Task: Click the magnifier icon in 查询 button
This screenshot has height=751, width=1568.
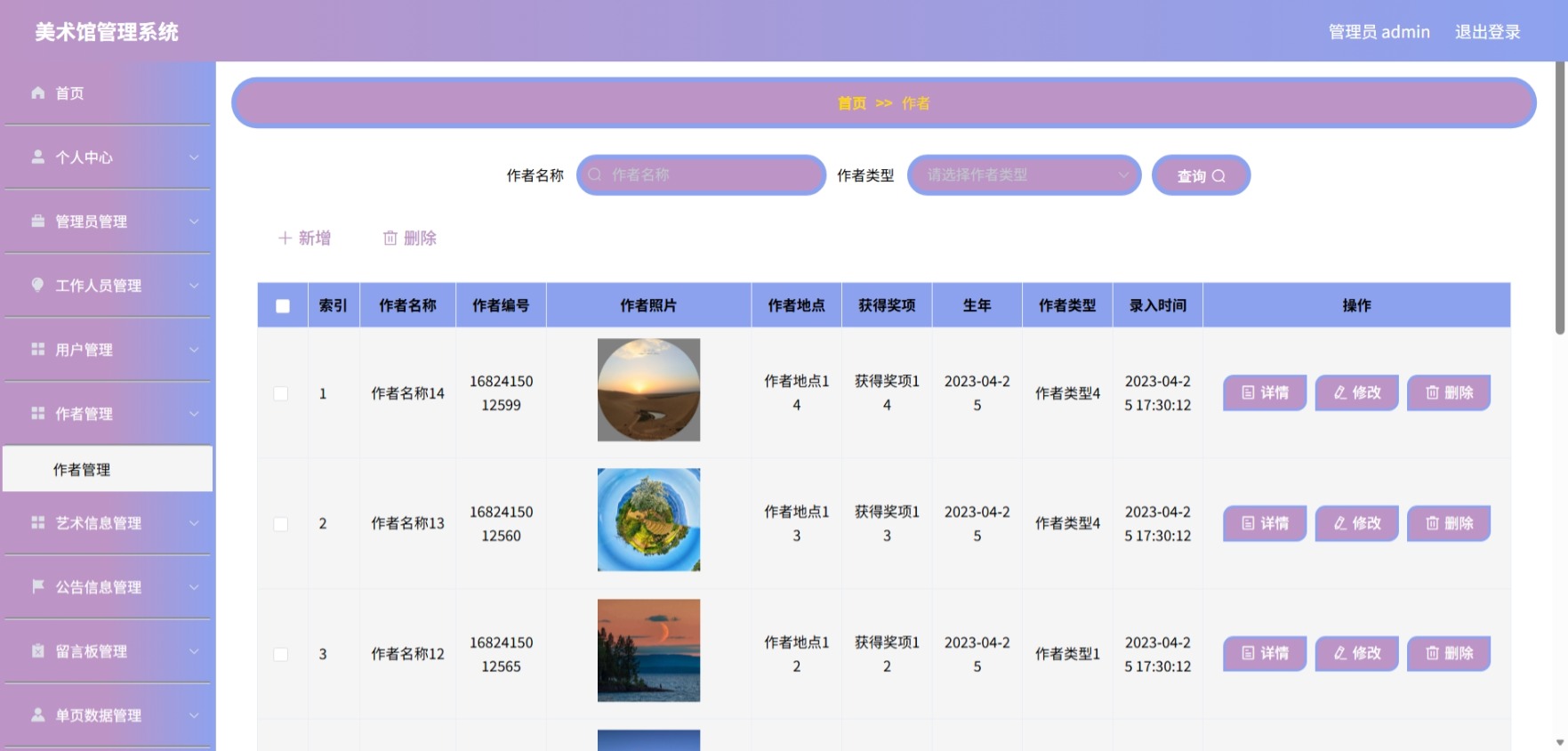Action: point(1218,176)
